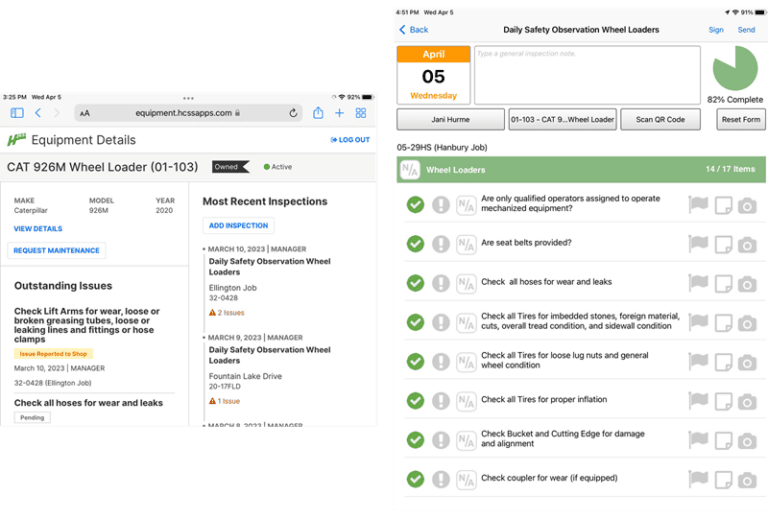Screen dimensions: 768x519
Task: Open the VIEW DETAILS link
Action: (38, 229)
